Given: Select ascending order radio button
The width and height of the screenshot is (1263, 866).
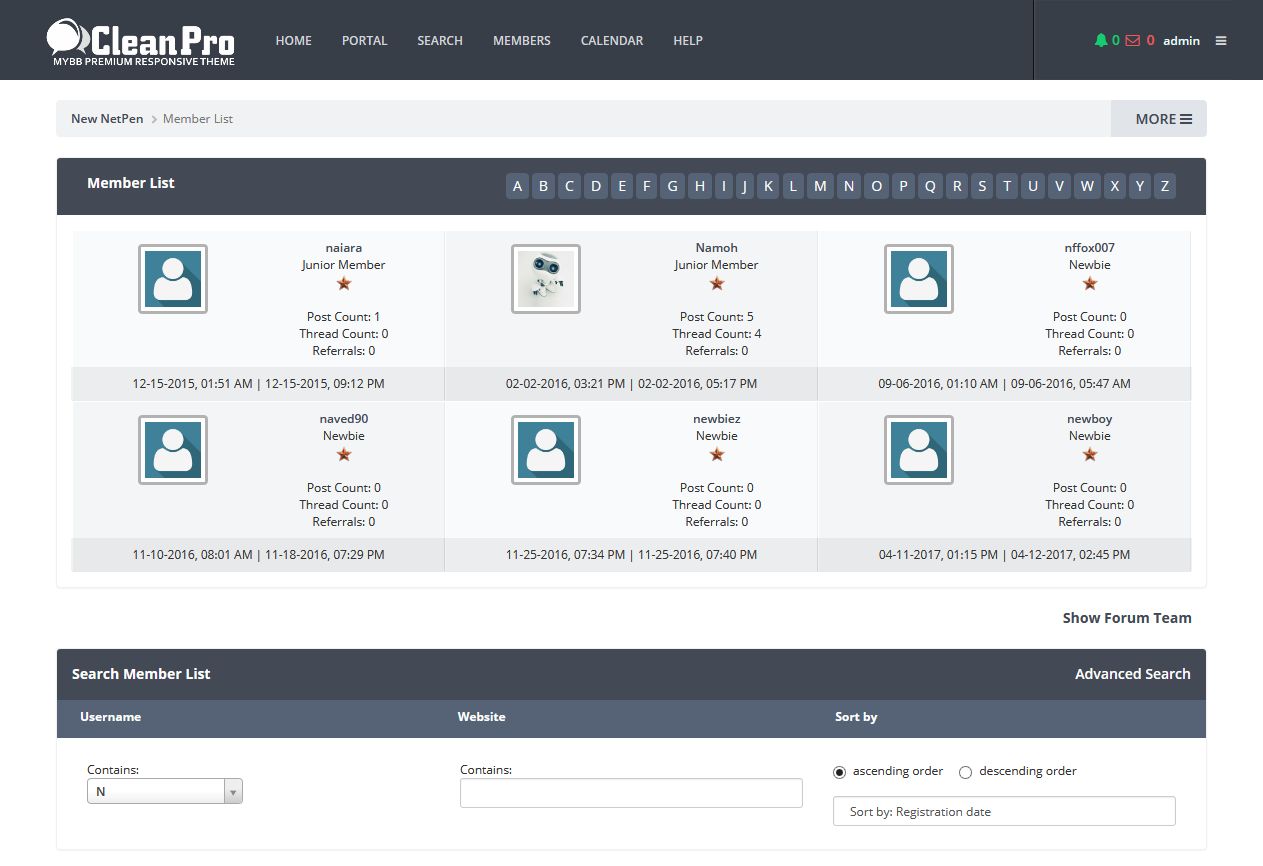Looking at the screenshot, I should point(840,772).
